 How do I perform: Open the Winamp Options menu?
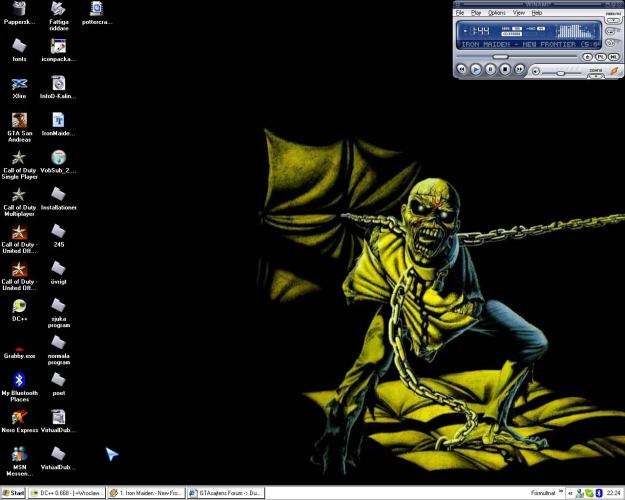[496, 13]
